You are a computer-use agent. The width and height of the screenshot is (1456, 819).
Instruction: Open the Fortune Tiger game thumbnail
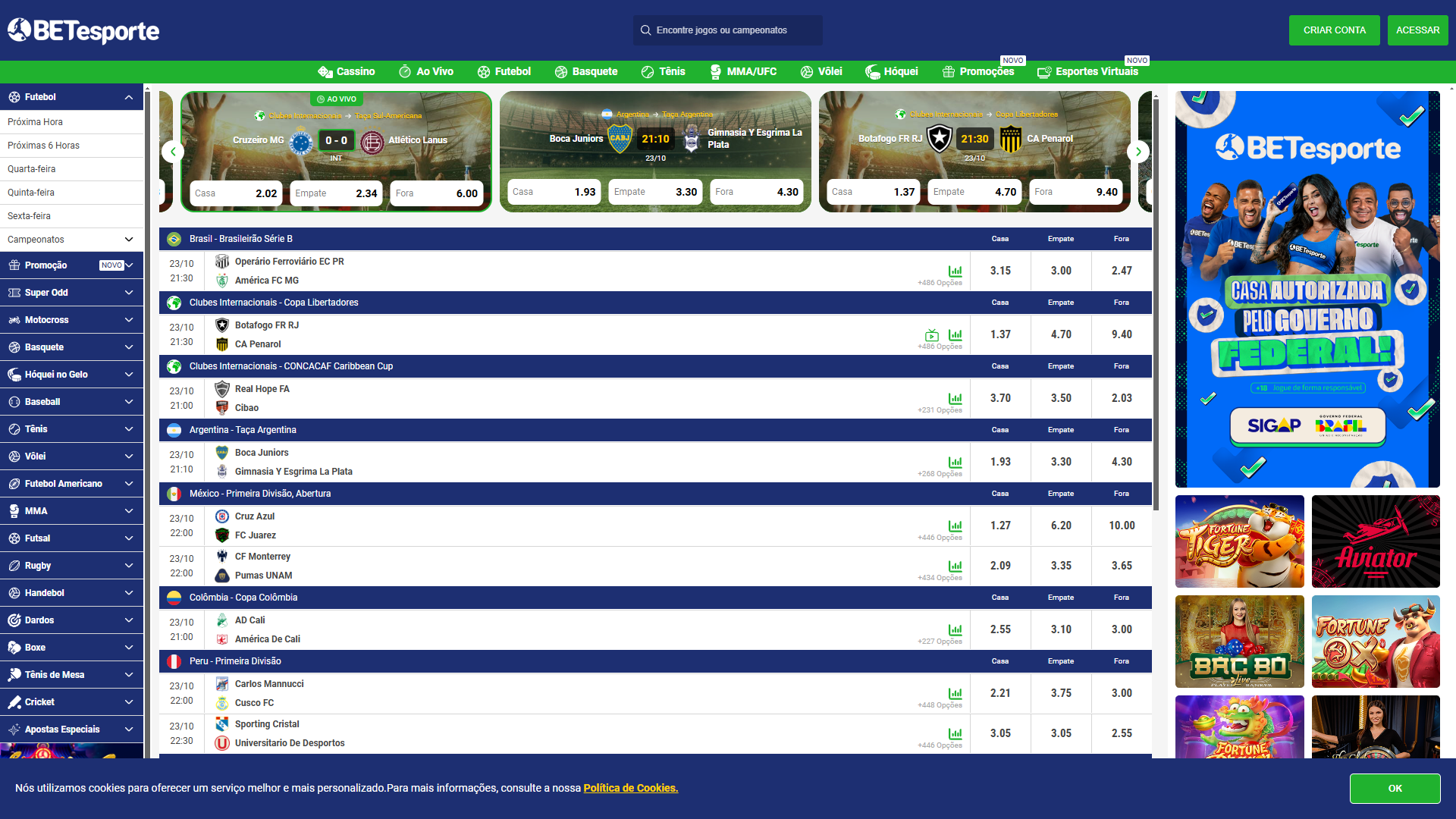(1240, 541)
